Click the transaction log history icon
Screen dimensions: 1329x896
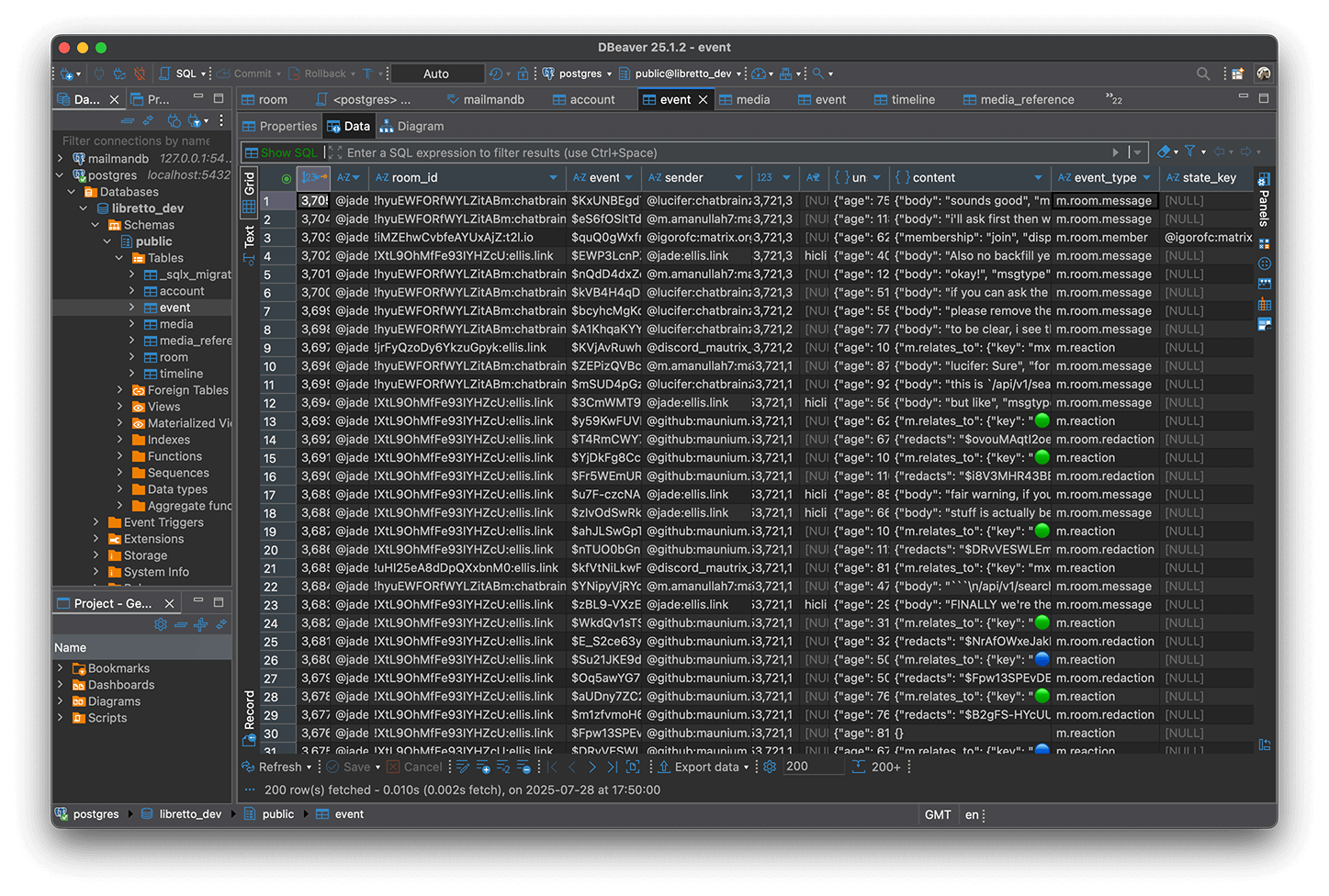[x=496, y=74]
